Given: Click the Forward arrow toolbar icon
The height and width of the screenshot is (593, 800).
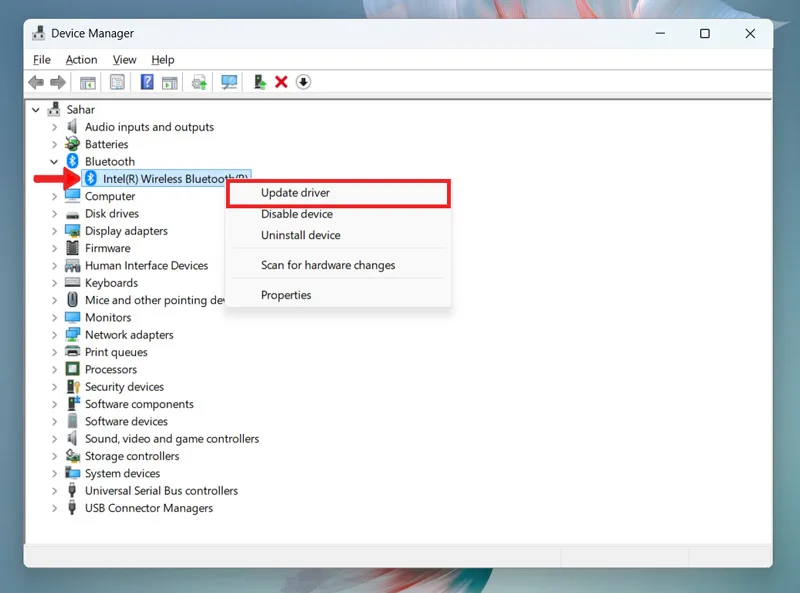Looking at the screenshot, I should click(58, 82).
